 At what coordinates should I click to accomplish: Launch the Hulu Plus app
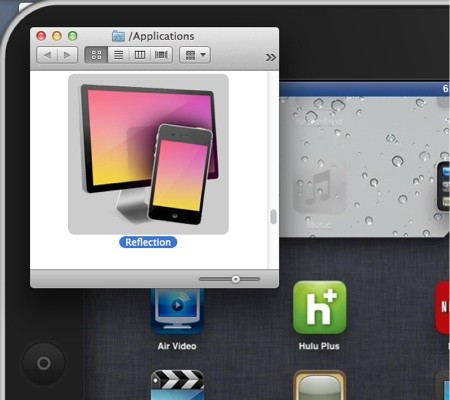tap(320, 307)
